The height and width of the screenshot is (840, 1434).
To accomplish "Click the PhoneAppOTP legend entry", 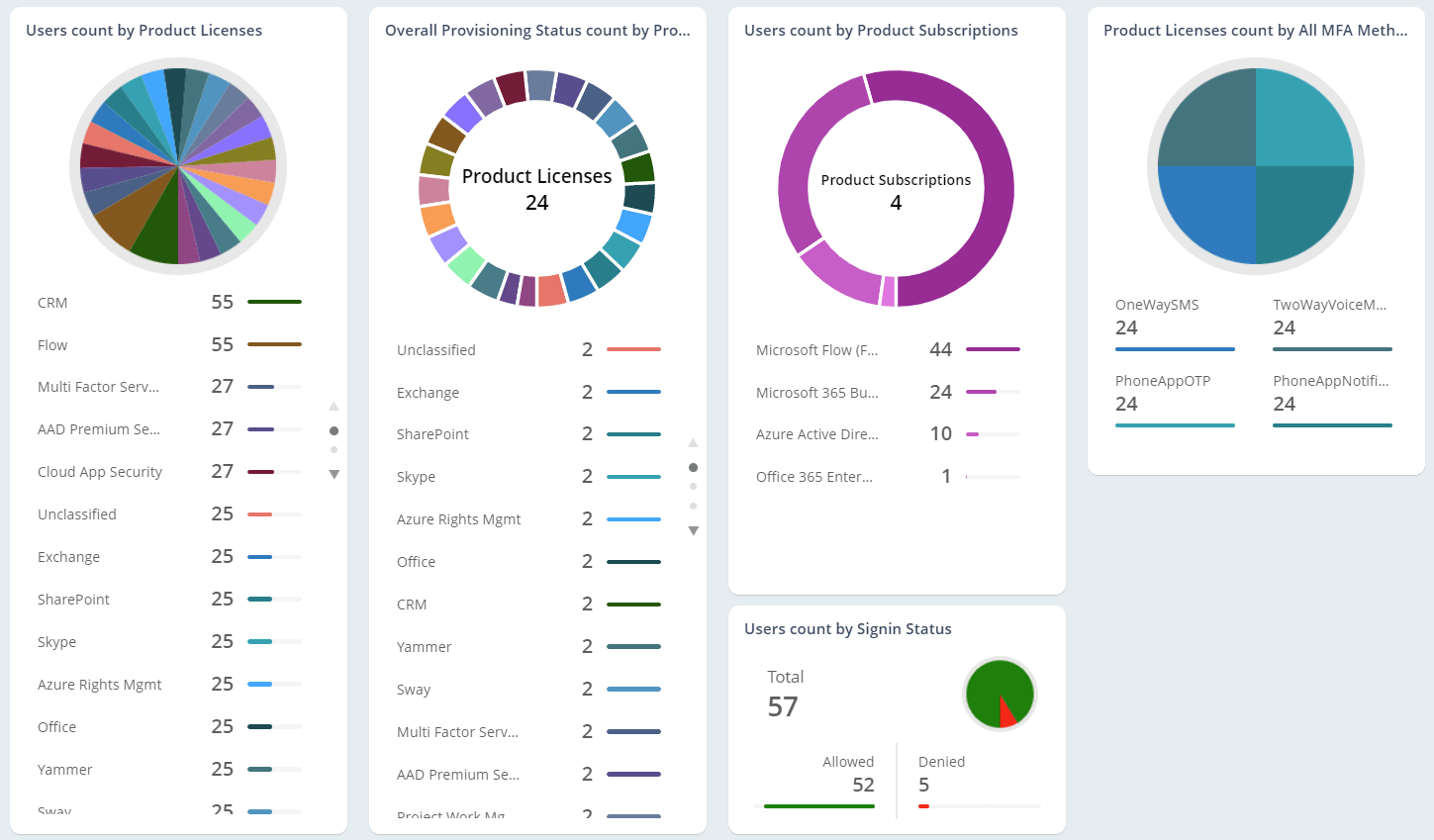I will coord(1174,395).
